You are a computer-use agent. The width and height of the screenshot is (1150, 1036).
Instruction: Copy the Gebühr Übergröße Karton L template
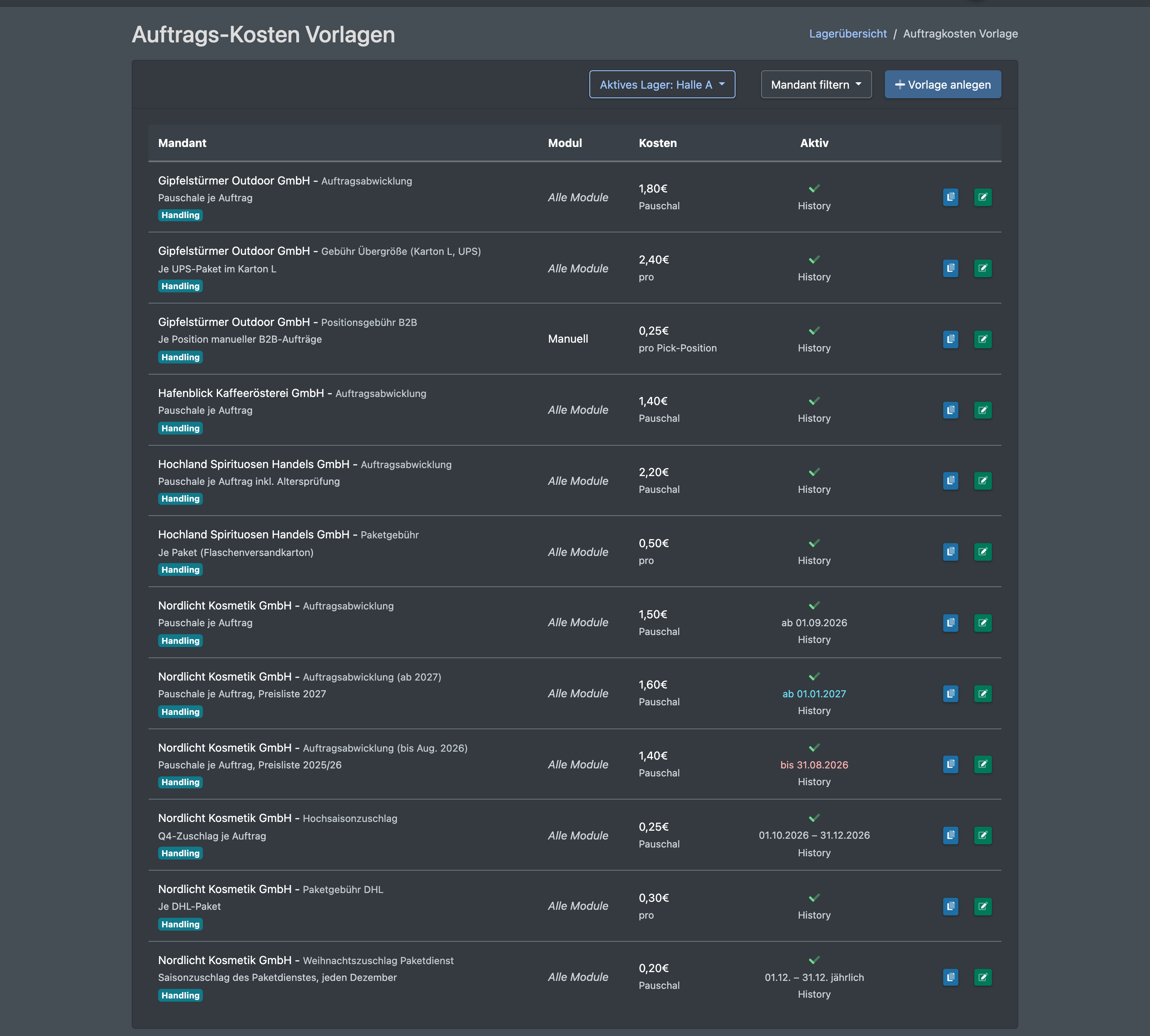[950, 268]
